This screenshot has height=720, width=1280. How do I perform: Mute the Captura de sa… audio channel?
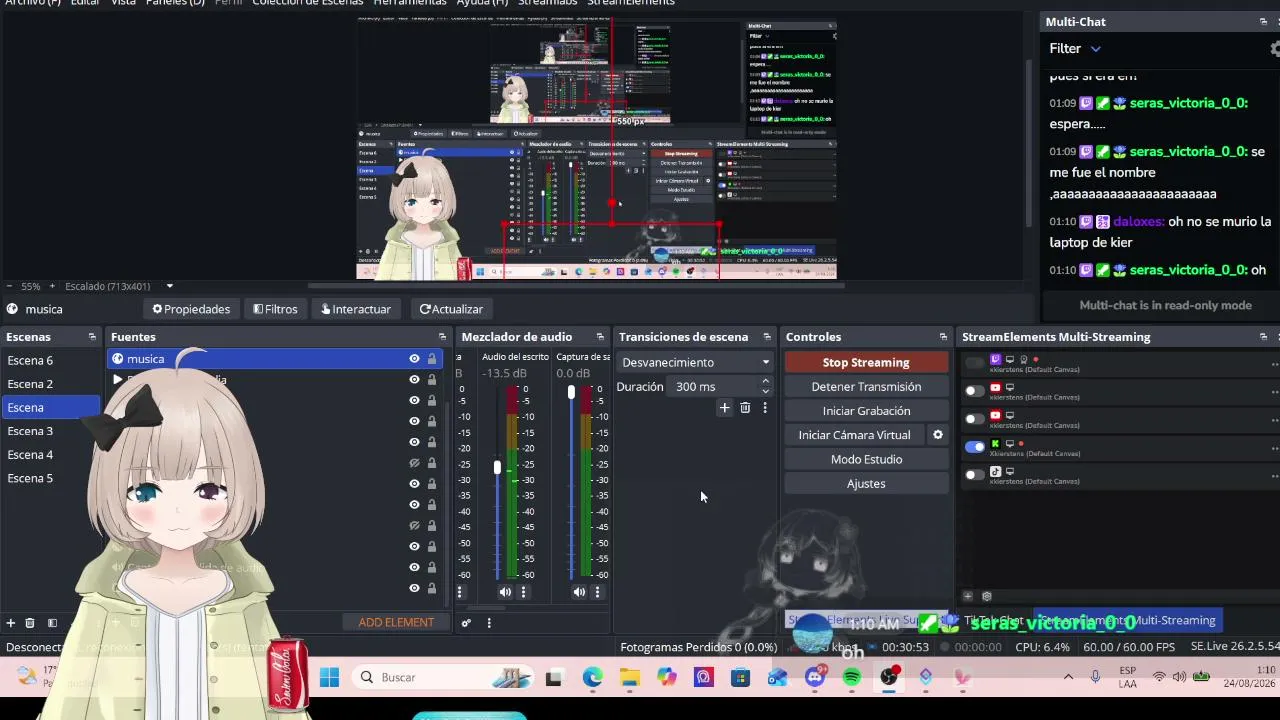(579, 592)
